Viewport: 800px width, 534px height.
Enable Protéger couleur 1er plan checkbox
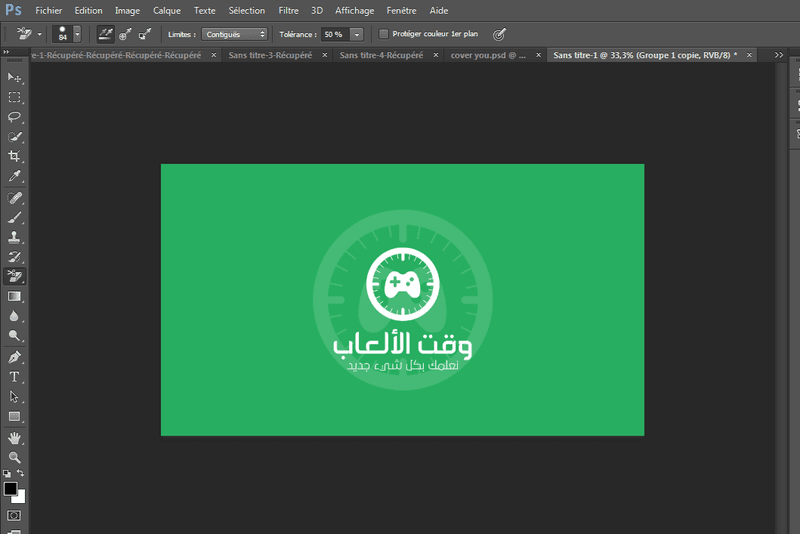384,34
